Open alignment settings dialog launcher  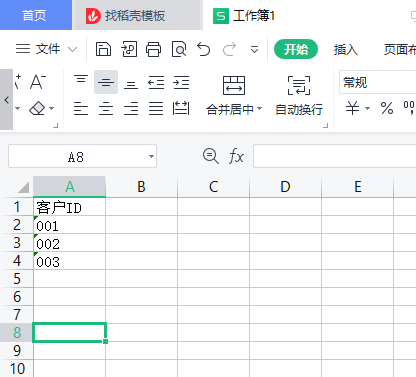(x=326, y=126)
